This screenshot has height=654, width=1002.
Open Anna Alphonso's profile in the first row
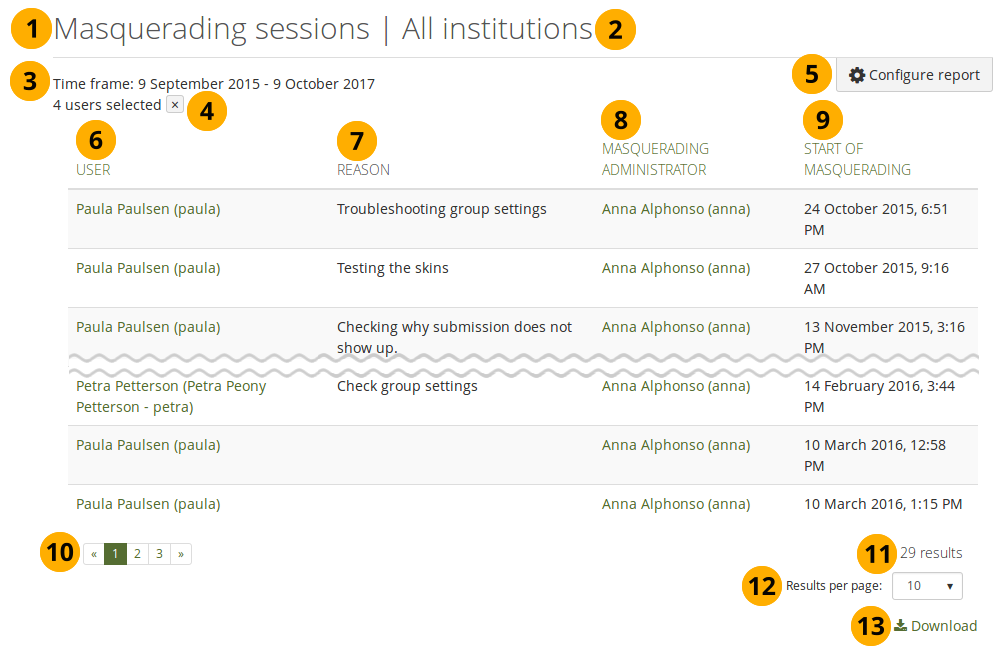[676, 209]
